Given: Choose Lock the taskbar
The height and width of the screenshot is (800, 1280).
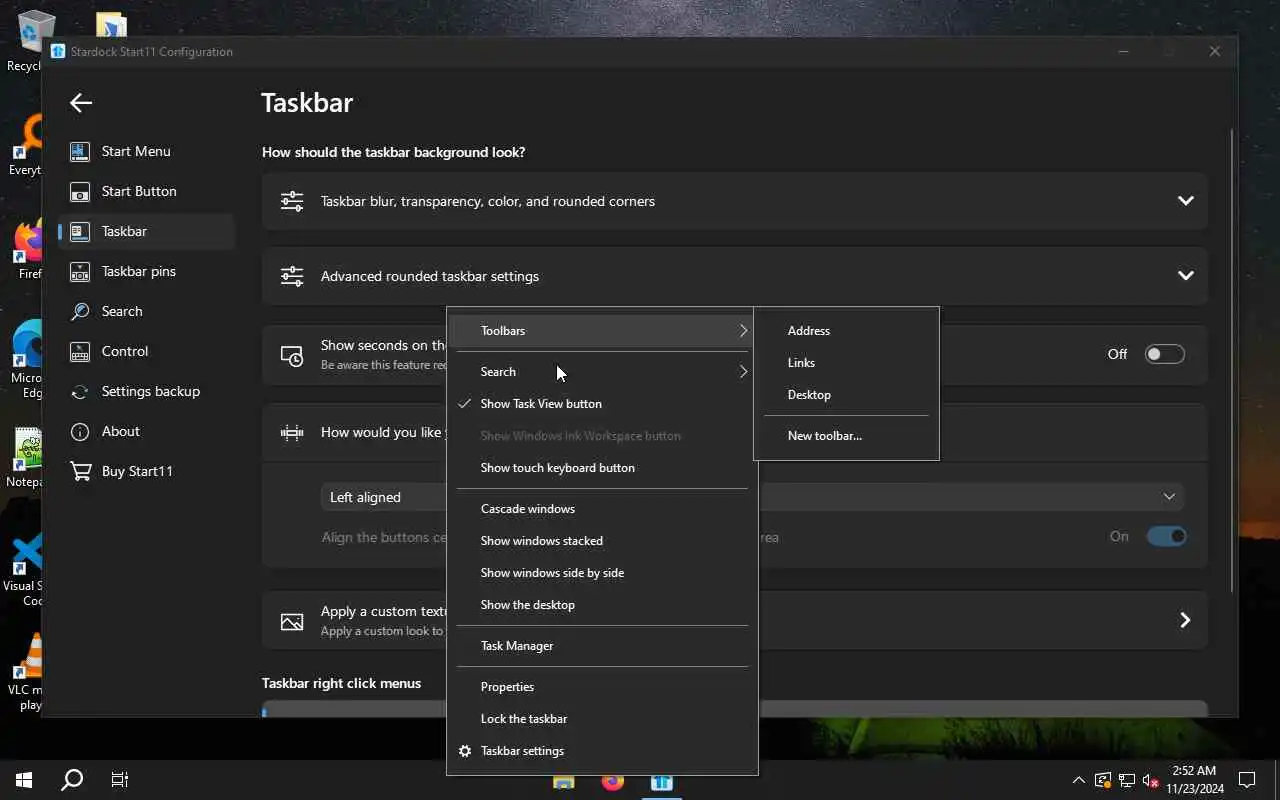Looking at the screenshot, I should (602, 719).
